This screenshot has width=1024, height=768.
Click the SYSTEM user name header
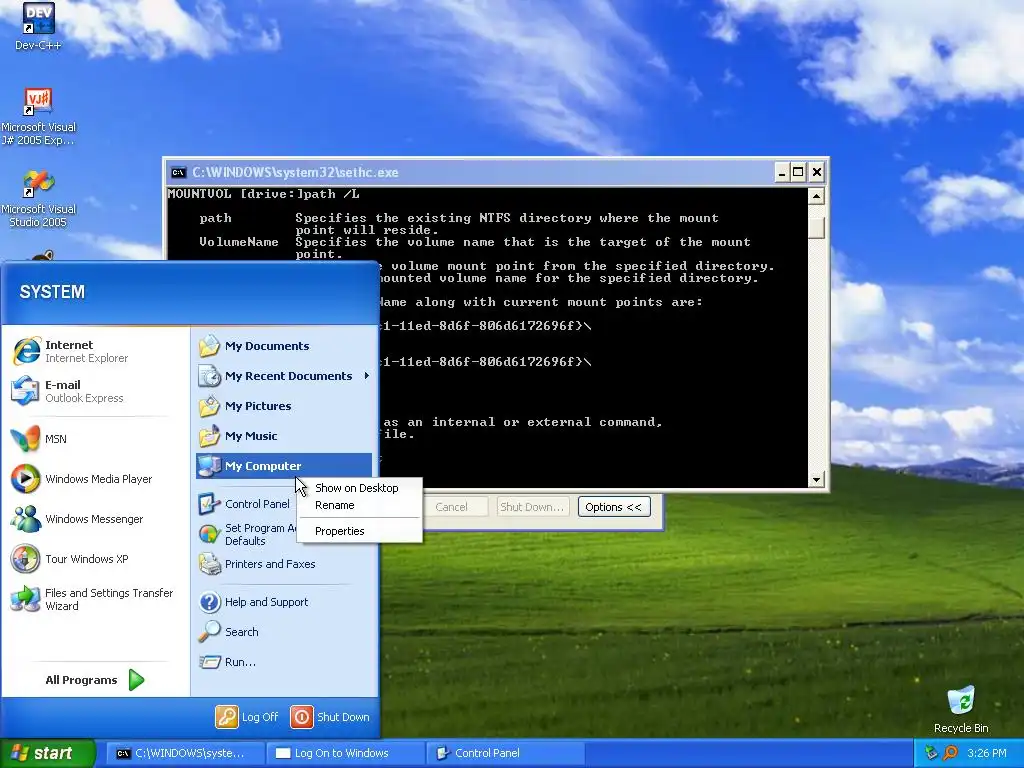pos(52,292)
